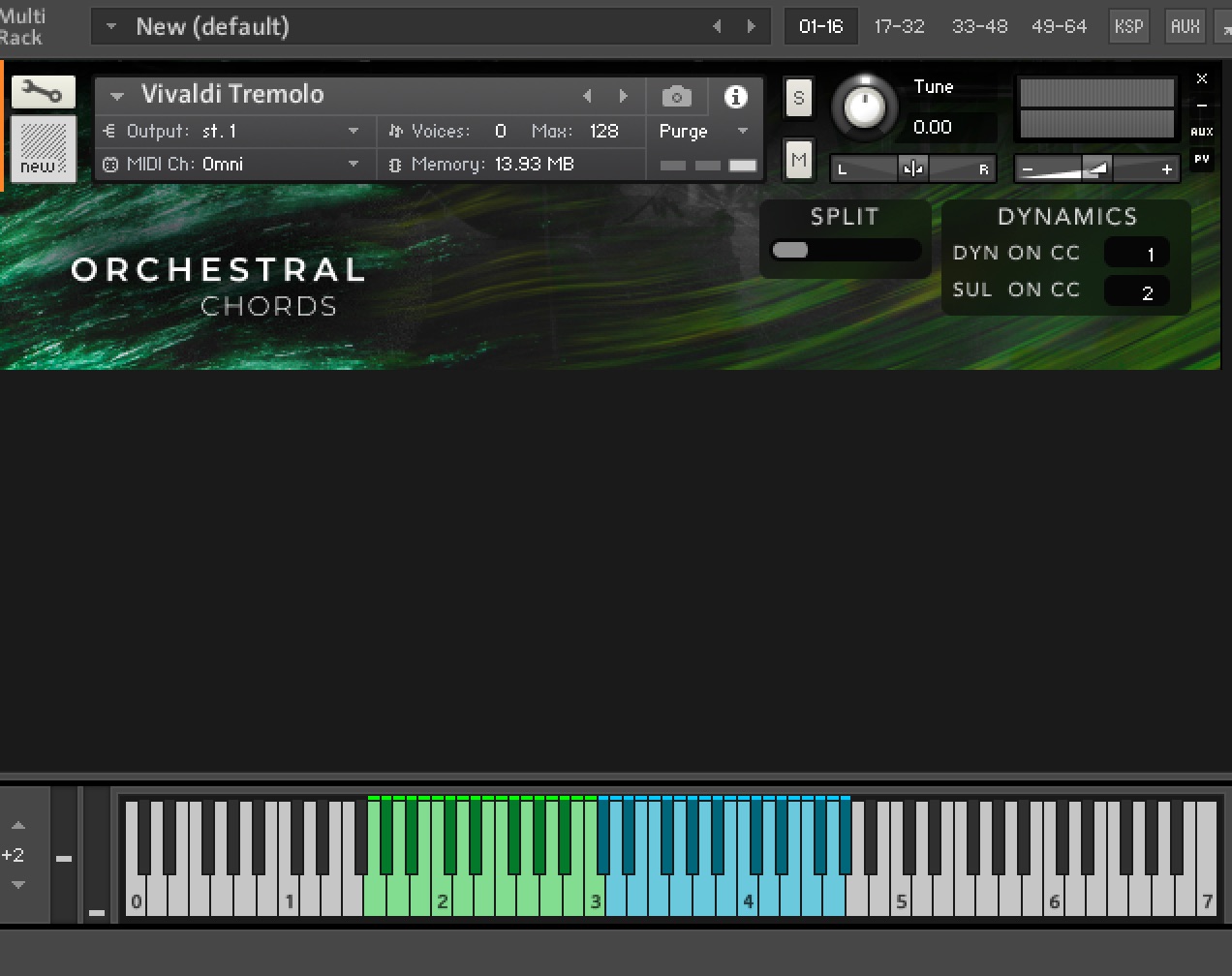Viewport: 1232px width, 976px height.
Task: Go to next multi rack preset
Action: click(751, 27)
